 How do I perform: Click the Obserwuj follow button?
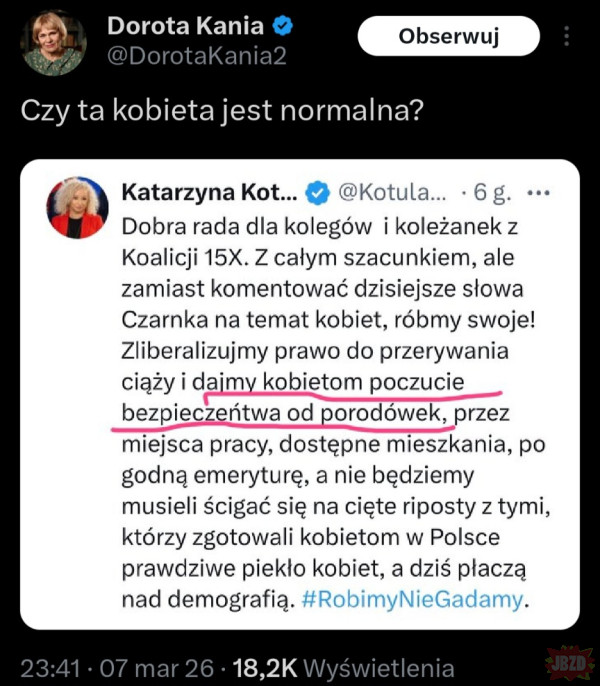[448, 38]
